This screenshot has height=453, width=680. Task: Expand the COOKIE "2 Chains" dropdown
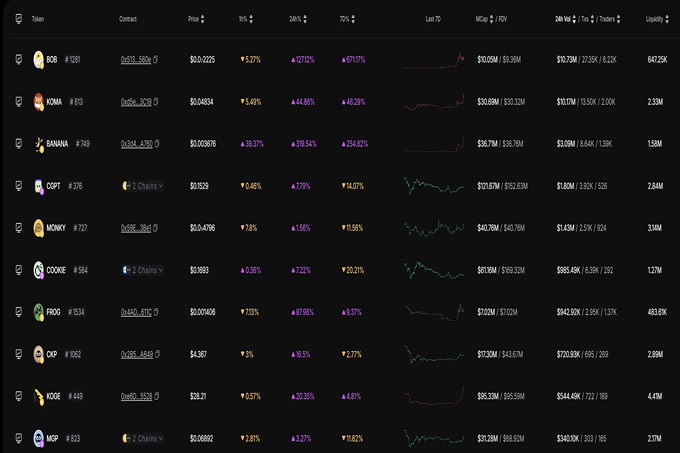pyautogui.click(x=143, y=270)
